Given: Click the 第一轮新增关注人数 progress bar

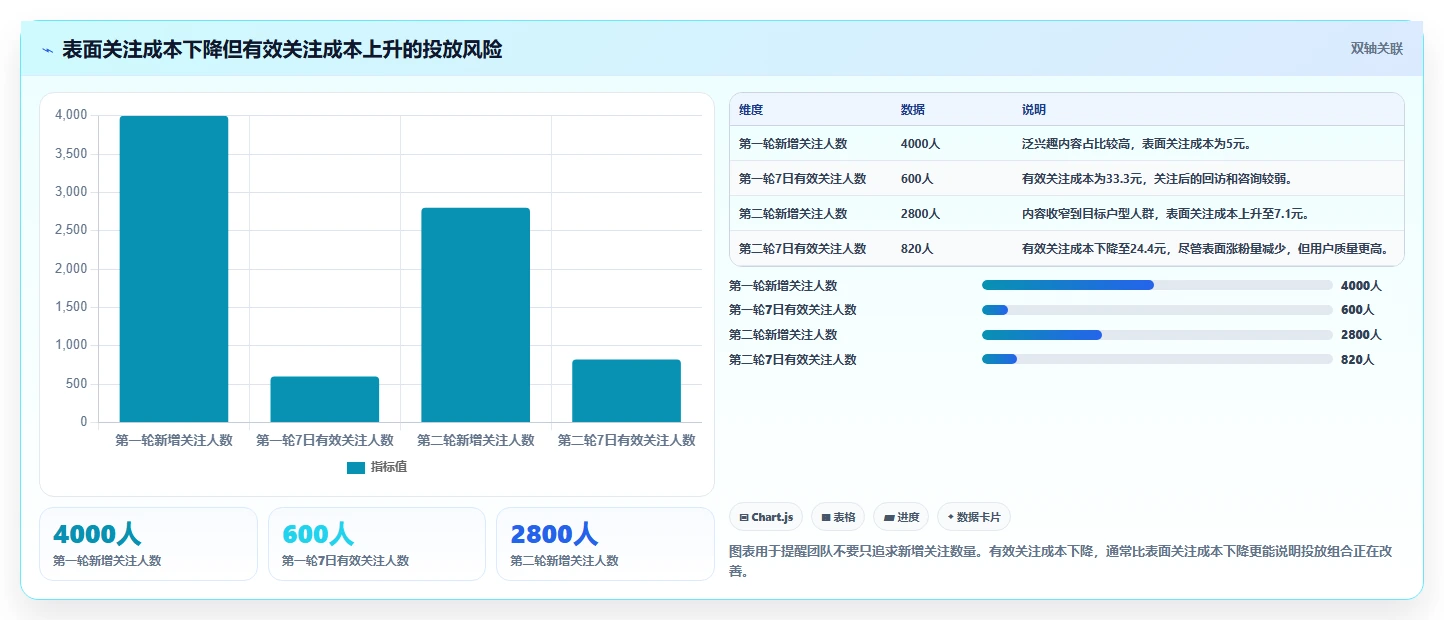Looking at the screenshot, I should pos(1157,285).
